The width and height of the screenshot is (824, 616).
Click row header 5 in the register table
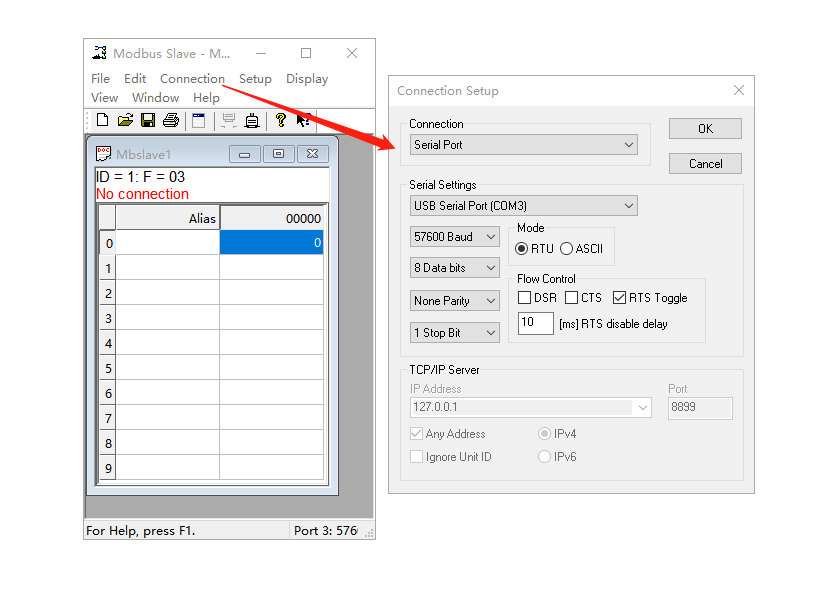(x=108, y=368)
